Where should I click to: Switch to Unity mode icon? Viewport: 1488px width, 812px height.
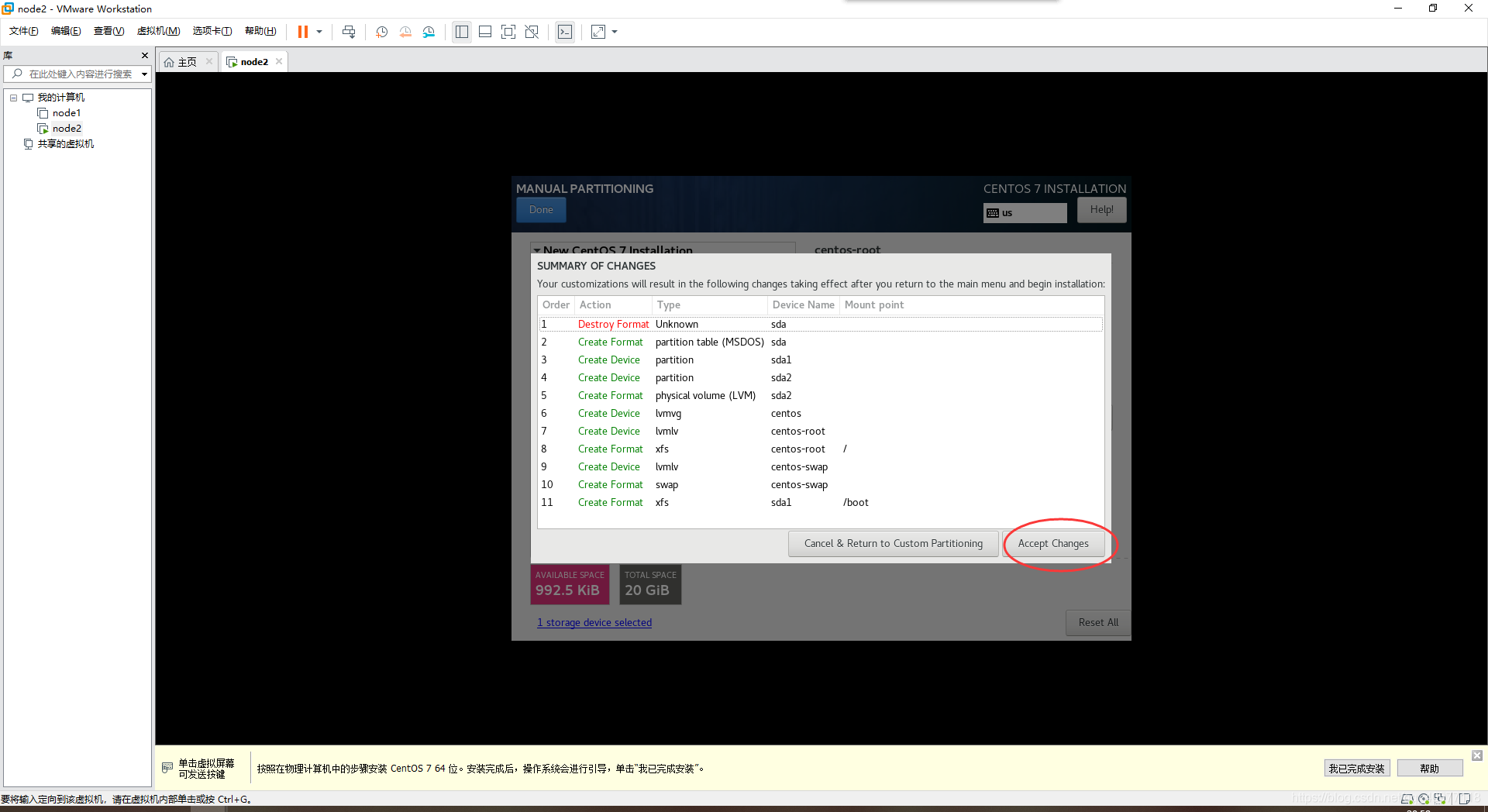click(x=532, y=32)
